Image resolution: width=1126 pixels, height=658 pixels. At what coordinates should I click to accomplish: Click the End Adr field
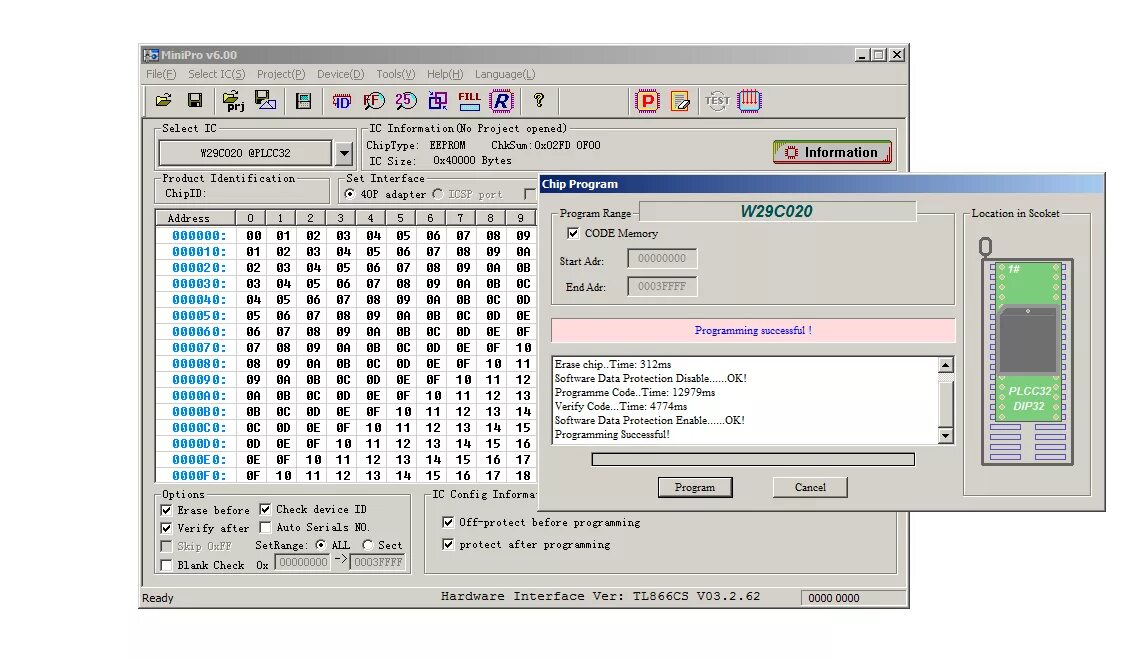point(662,287)
